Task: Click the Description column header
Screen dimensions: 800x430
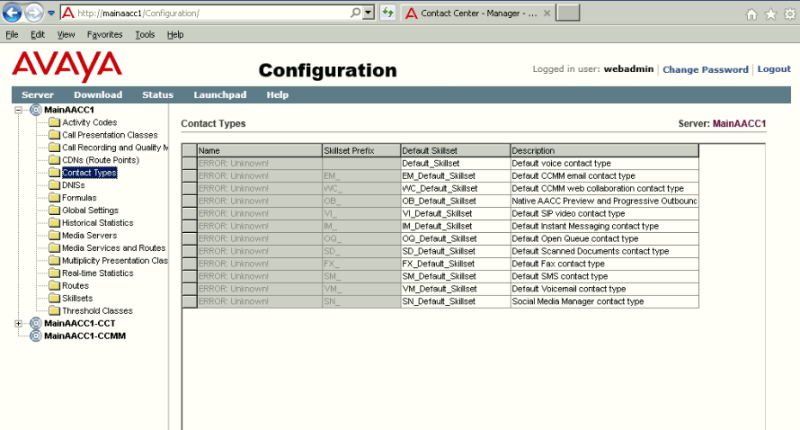Action: tap(604, 150)
